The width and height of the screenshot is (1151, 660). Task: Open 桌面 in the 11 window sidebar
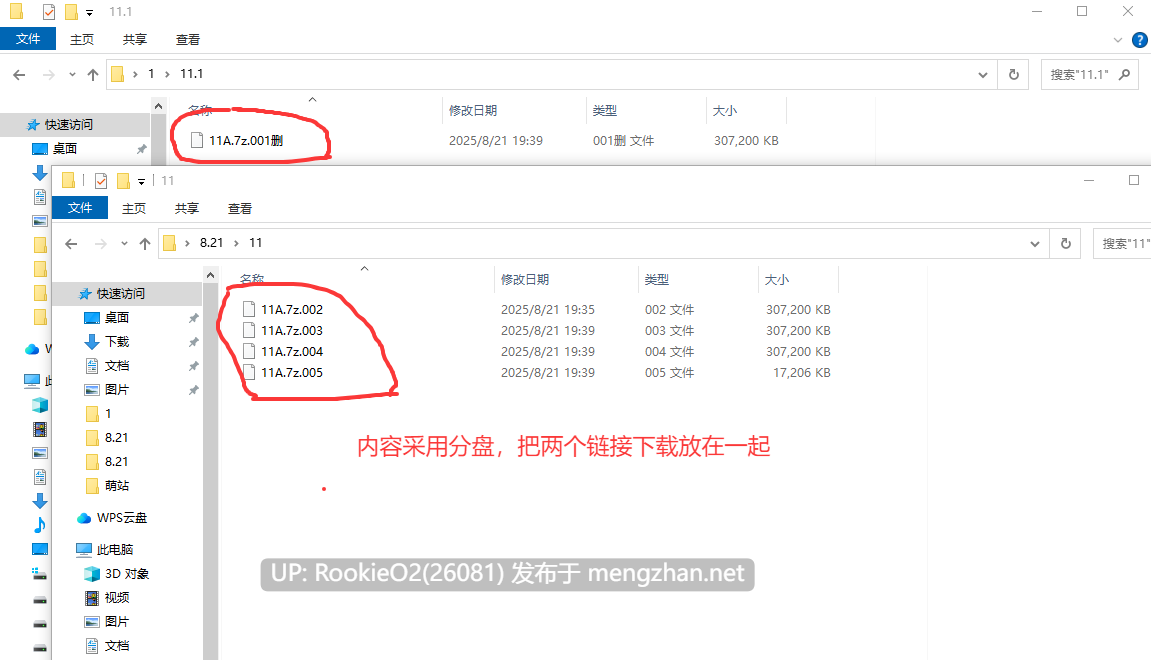117,317
